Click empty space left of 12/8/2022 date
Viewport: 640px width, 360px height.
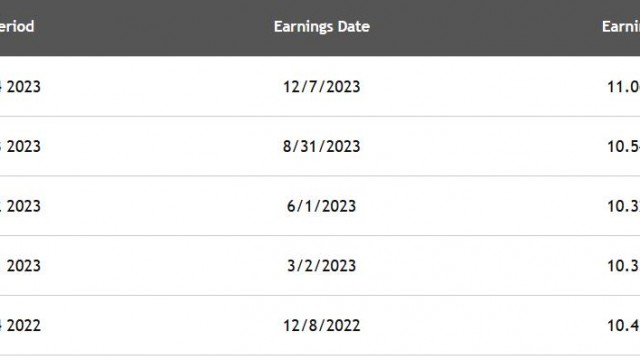163,325
